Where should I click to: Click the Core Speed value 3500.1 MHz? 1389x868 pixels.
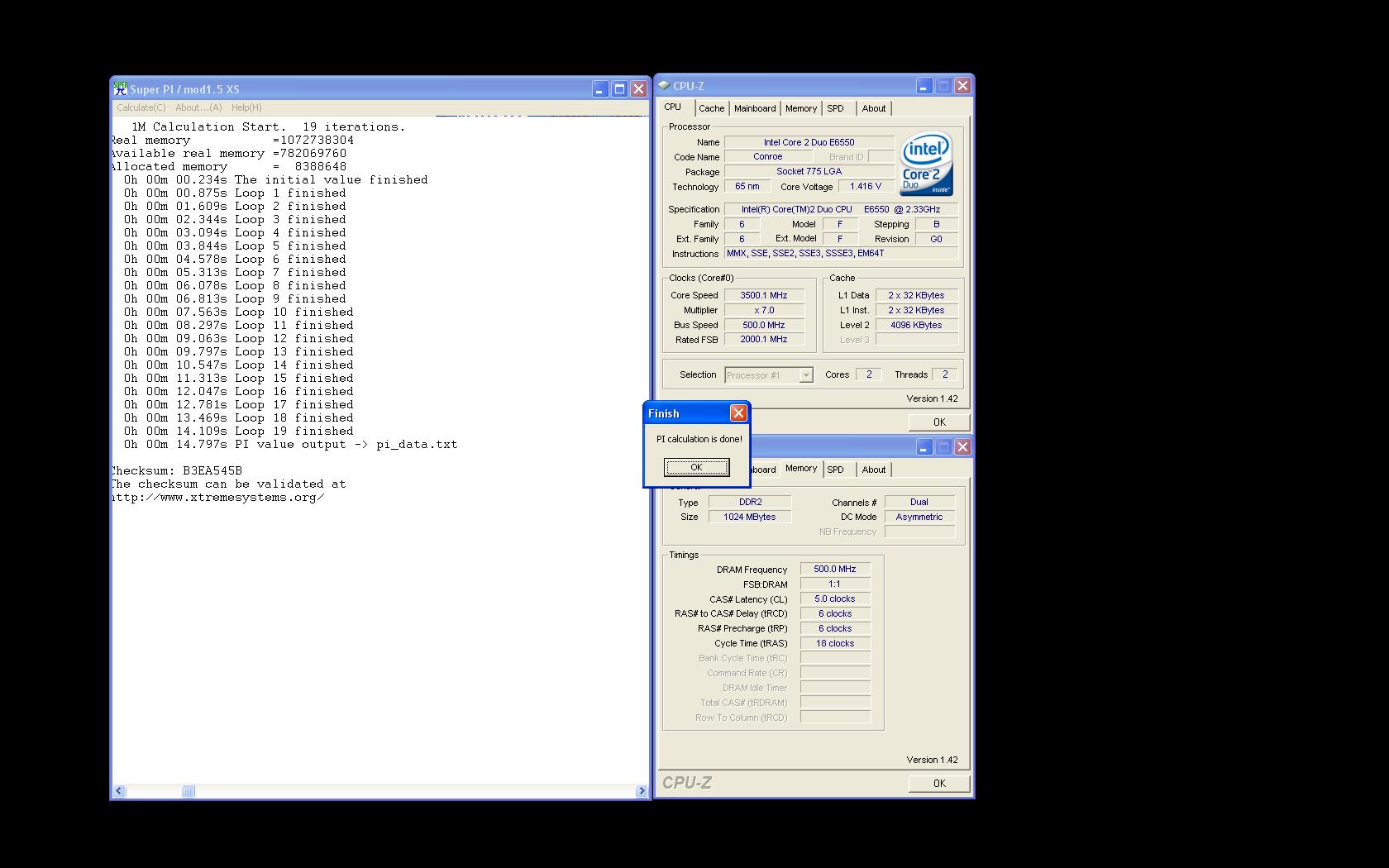pos(764,295)
